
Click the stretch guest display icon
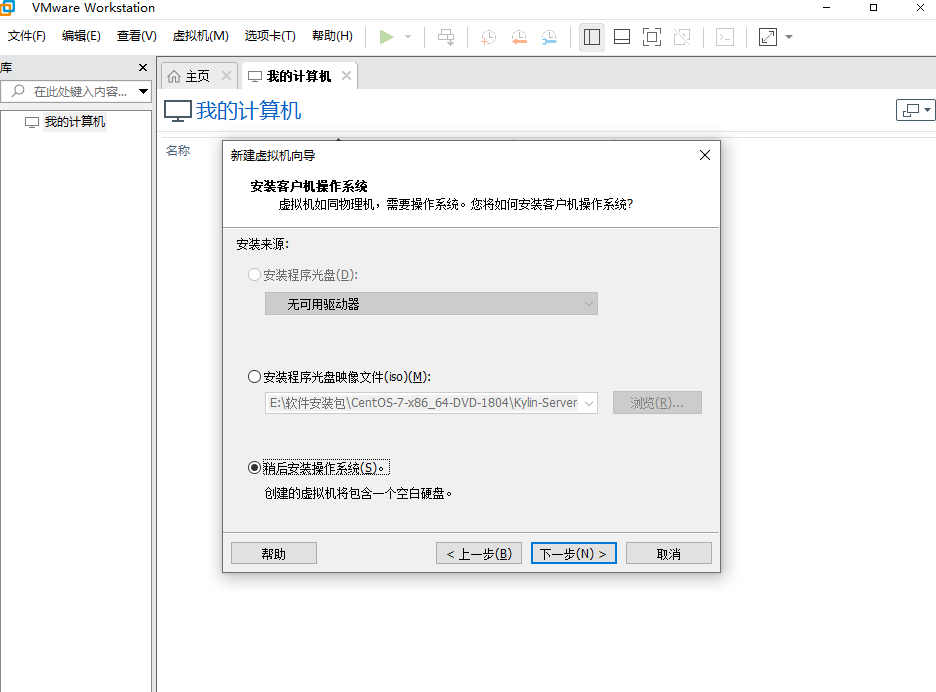coord(768,37)
